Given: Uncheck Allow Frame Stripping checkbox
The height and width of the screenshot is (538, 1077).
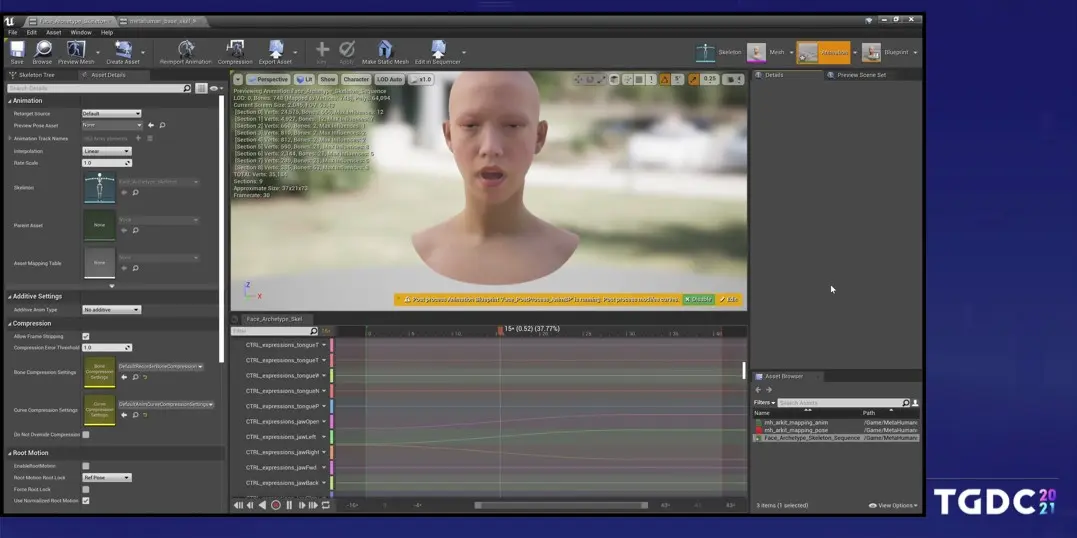Looking at the screenshot, I should [x=86, y=336].
